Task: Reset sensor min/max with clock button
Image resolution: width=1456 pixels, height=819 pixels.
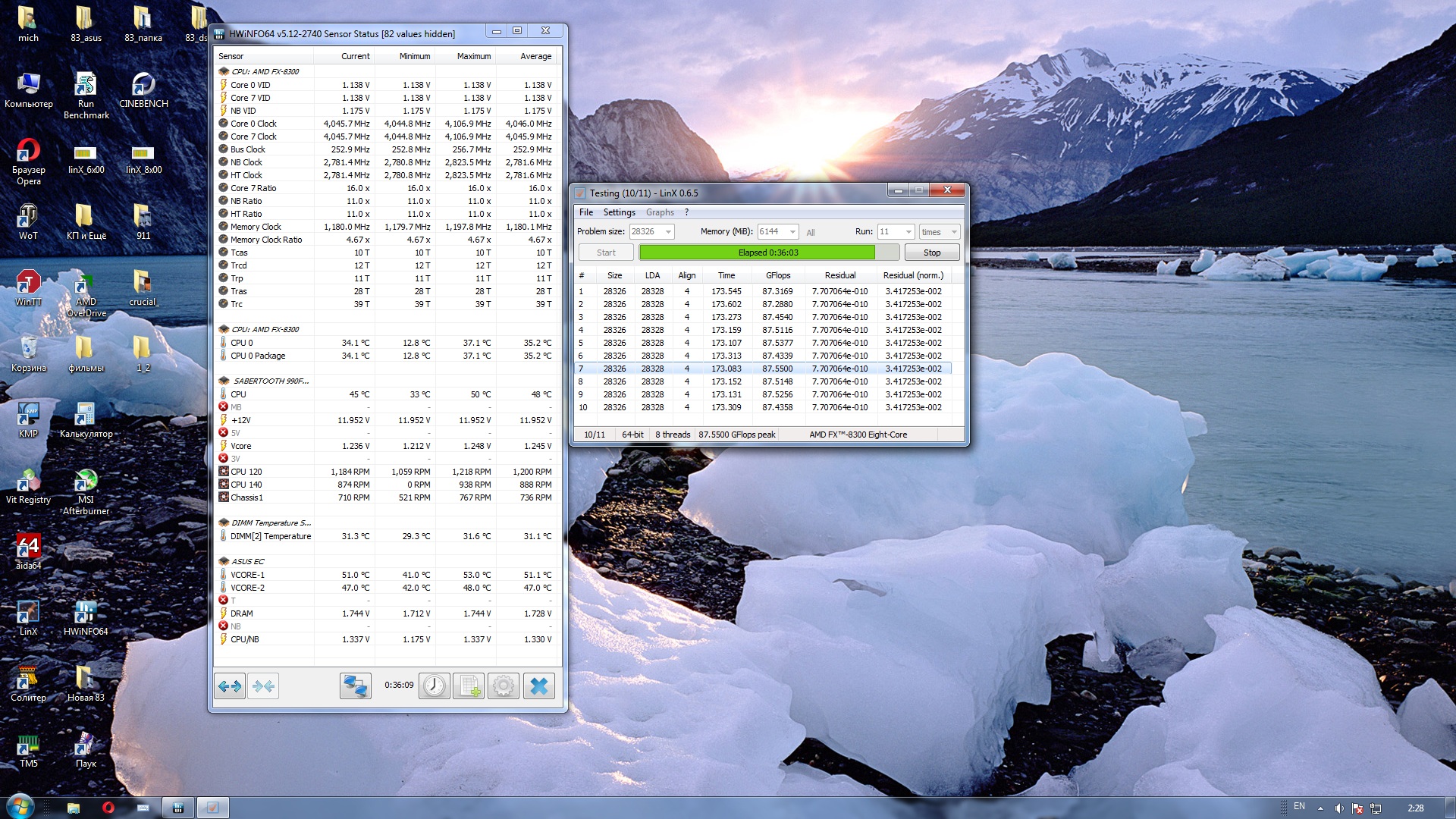Action: click(435, 686)
